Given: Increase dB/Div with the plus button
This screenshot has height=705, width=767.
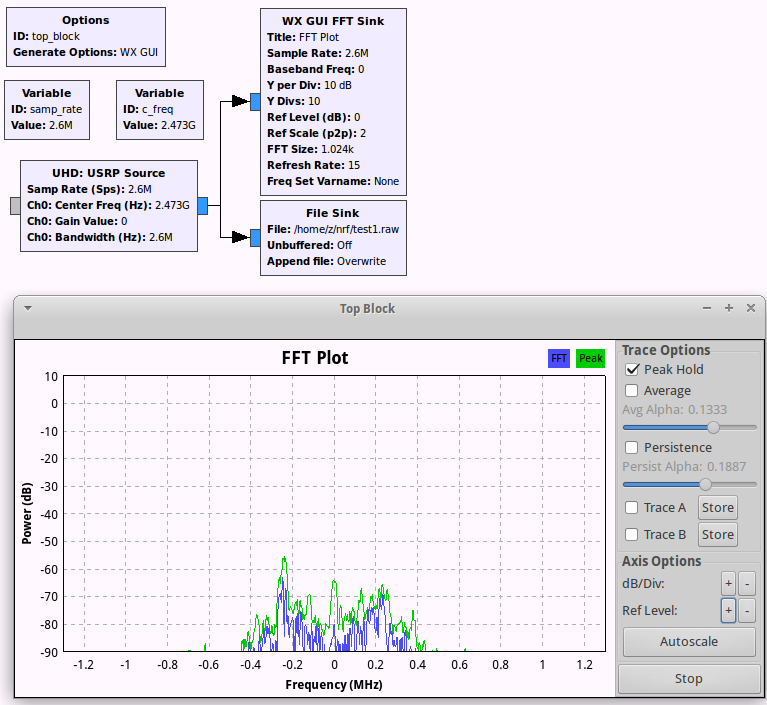Looking at the screenshot, I should (728, 584).
